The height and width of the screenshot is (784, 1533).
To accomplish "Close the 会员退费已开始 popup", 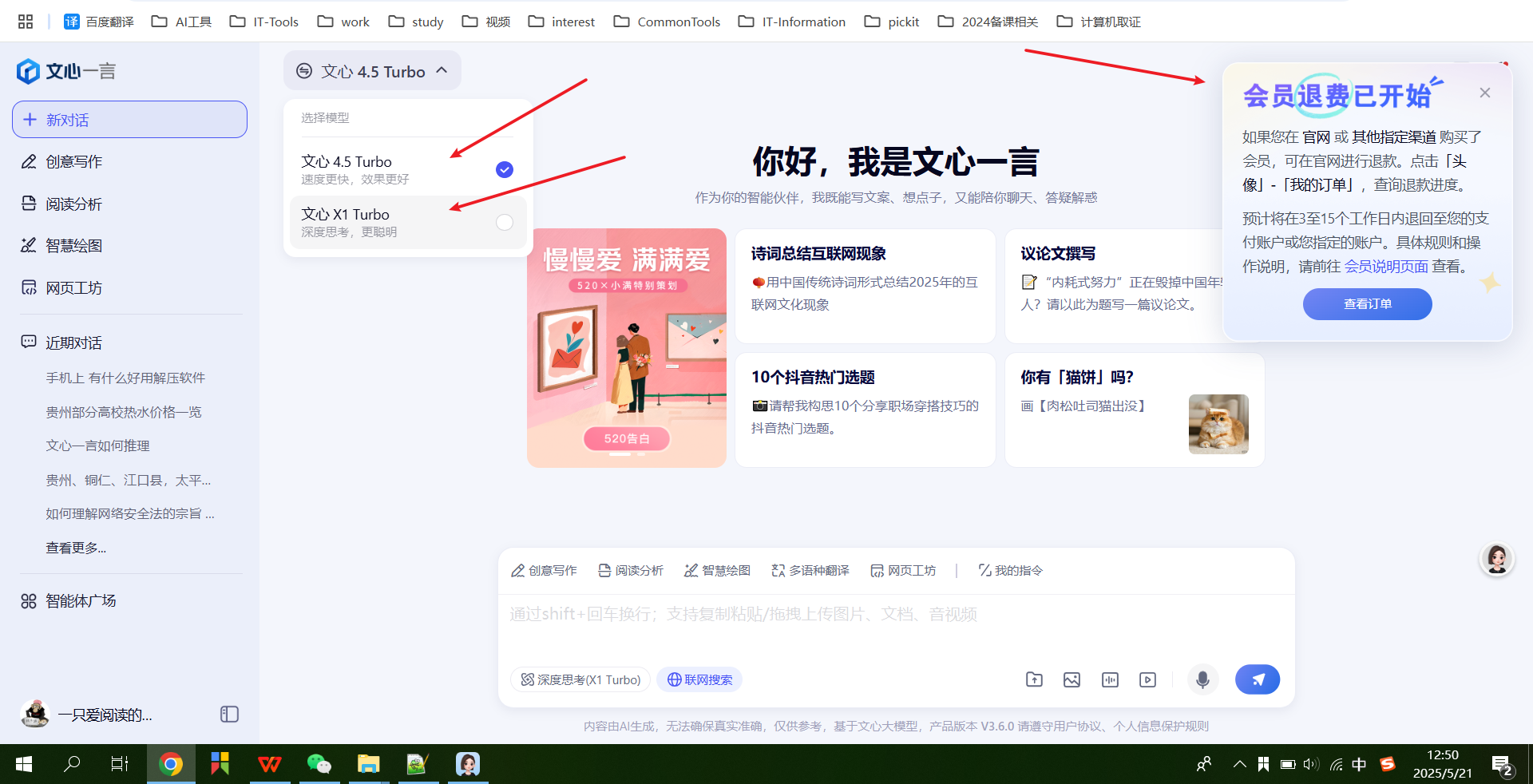I will pos(1485,93).
